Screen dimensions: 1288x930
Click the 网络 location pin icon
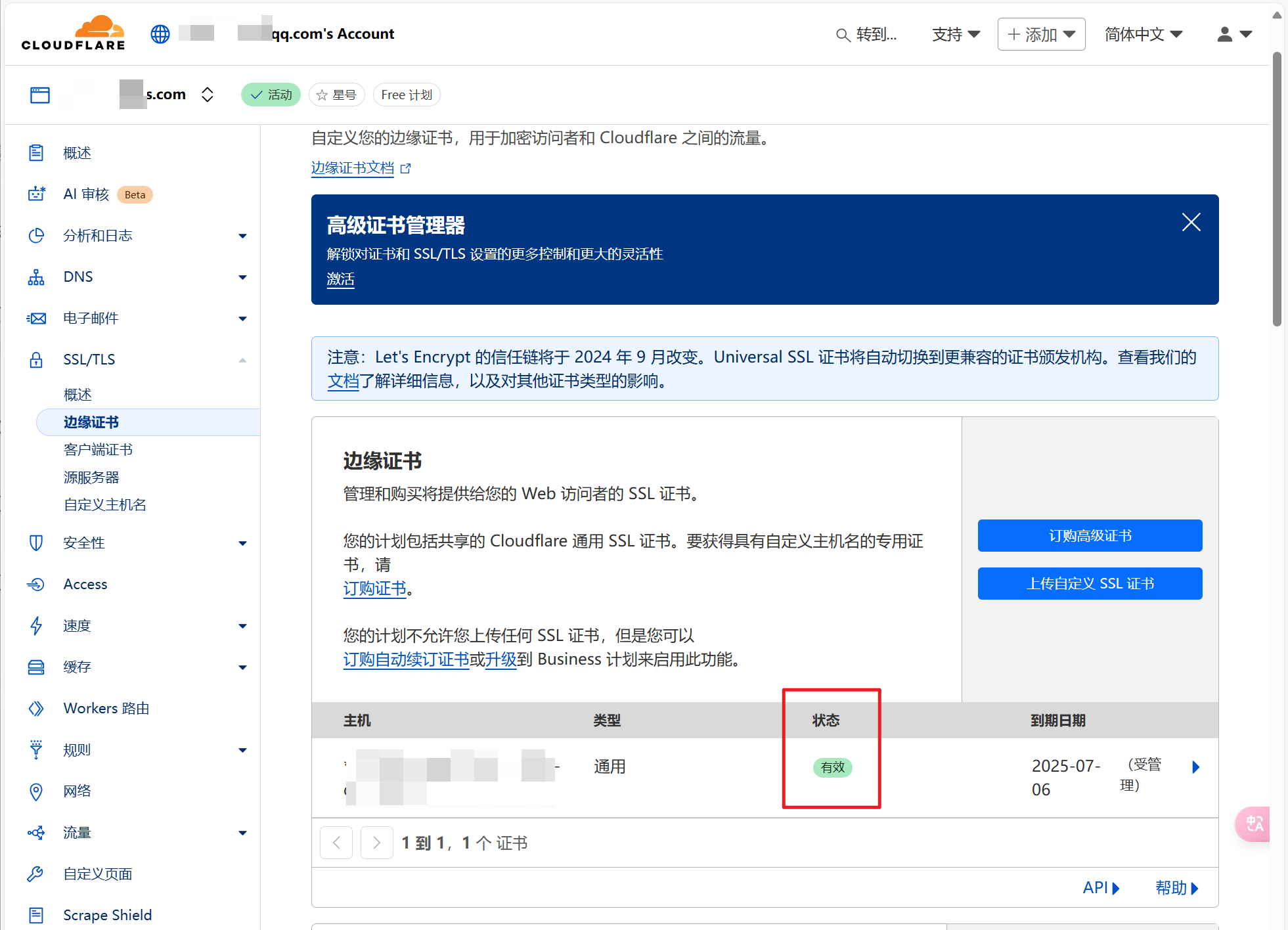pyautogui.click(x=36, y=791)
